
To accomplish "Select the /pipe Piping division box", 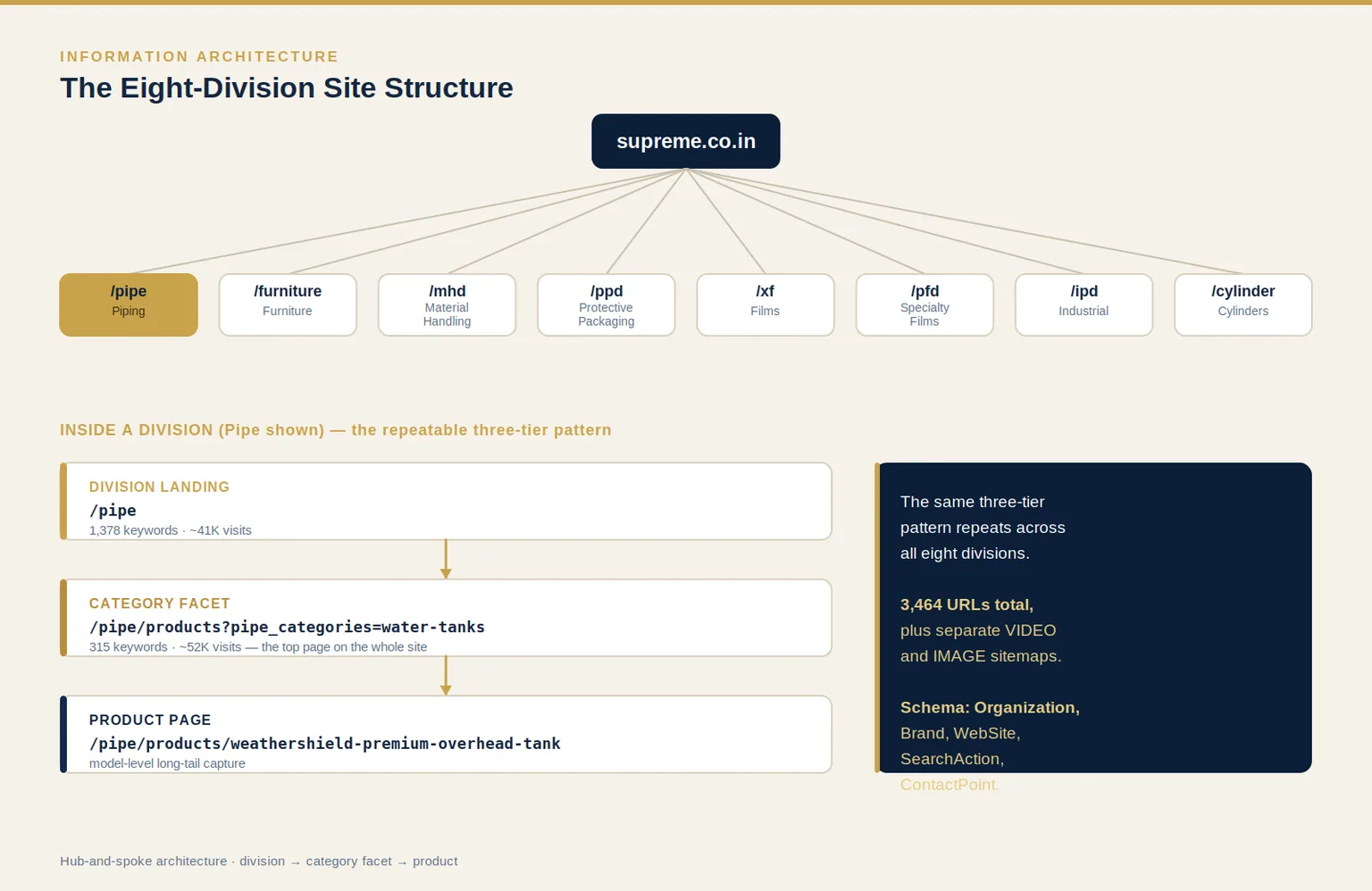I will [x=129, y=304].
